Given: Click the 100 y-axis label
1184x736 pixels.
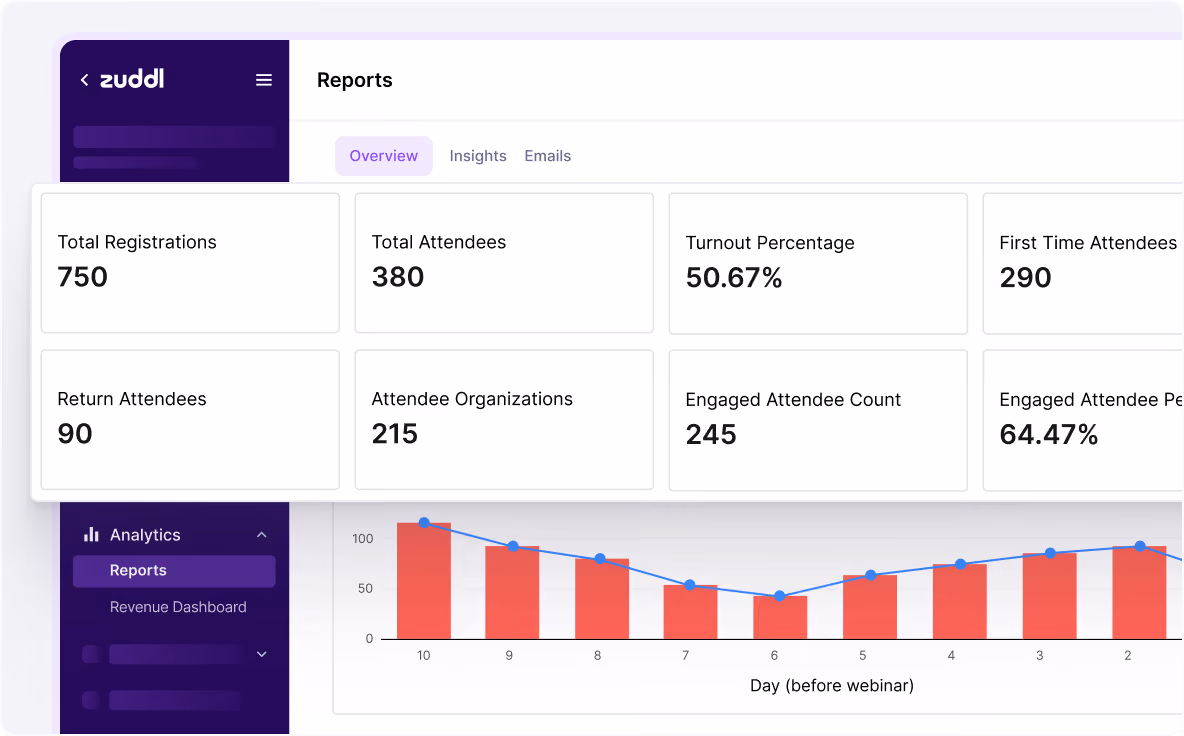Looking at the screenshot, I should coord(362,539).
